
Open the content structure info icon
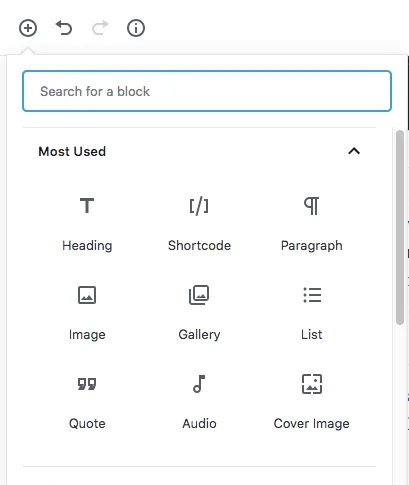click(x=136, y=28)
